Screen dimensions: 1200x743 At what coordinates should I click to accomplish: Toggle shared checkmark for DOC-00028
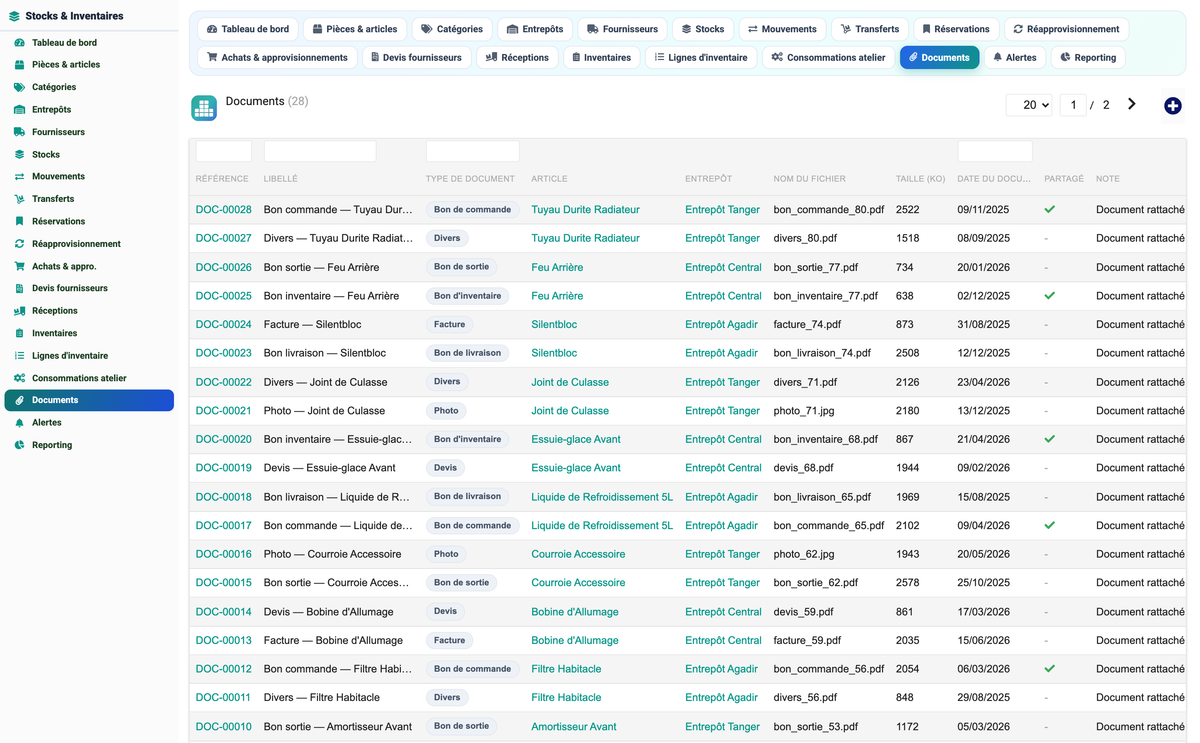(x=1050, y=210)
